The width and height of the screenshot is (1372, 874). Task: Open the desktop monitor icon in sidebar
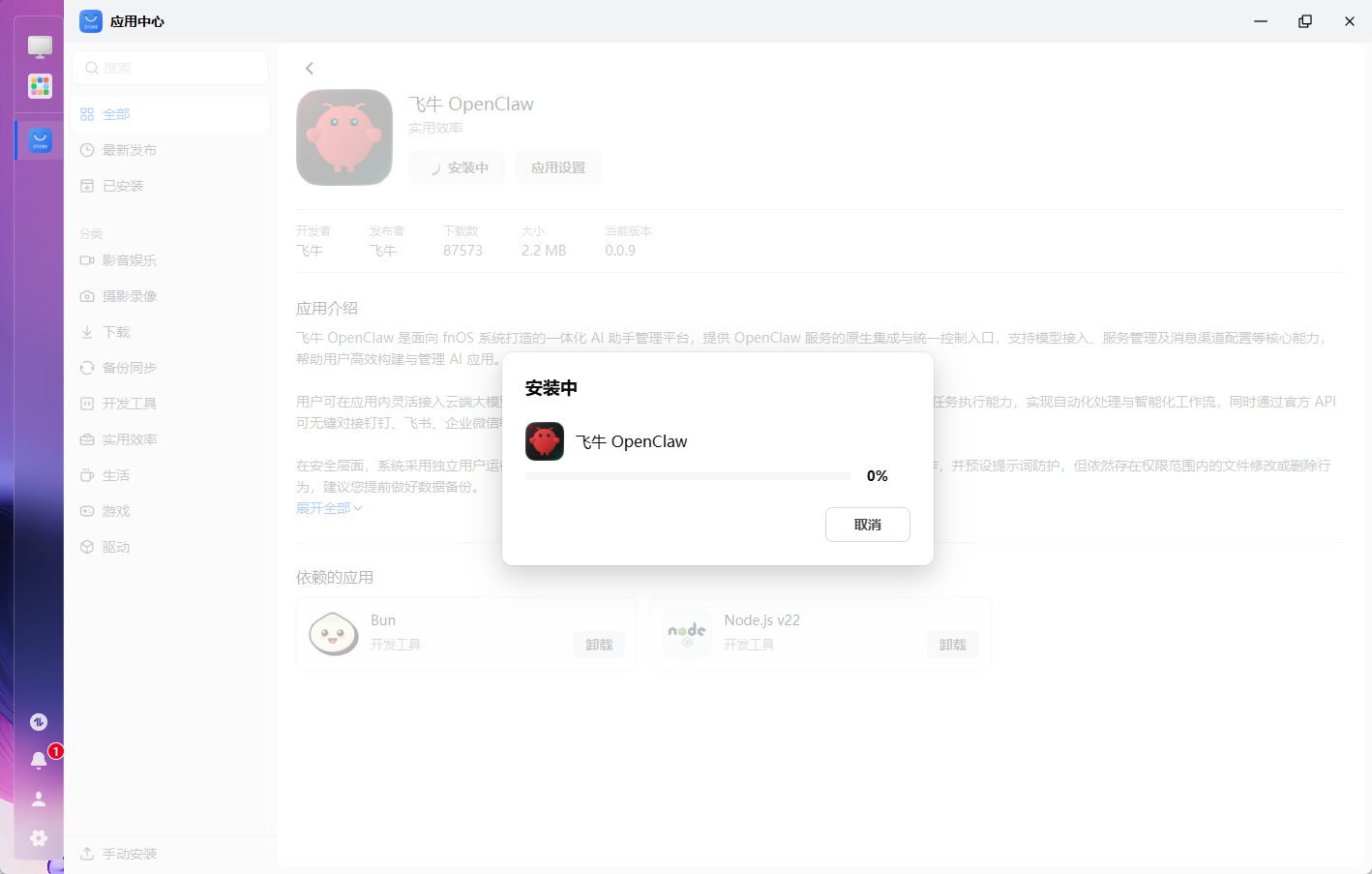coord(39,45)
